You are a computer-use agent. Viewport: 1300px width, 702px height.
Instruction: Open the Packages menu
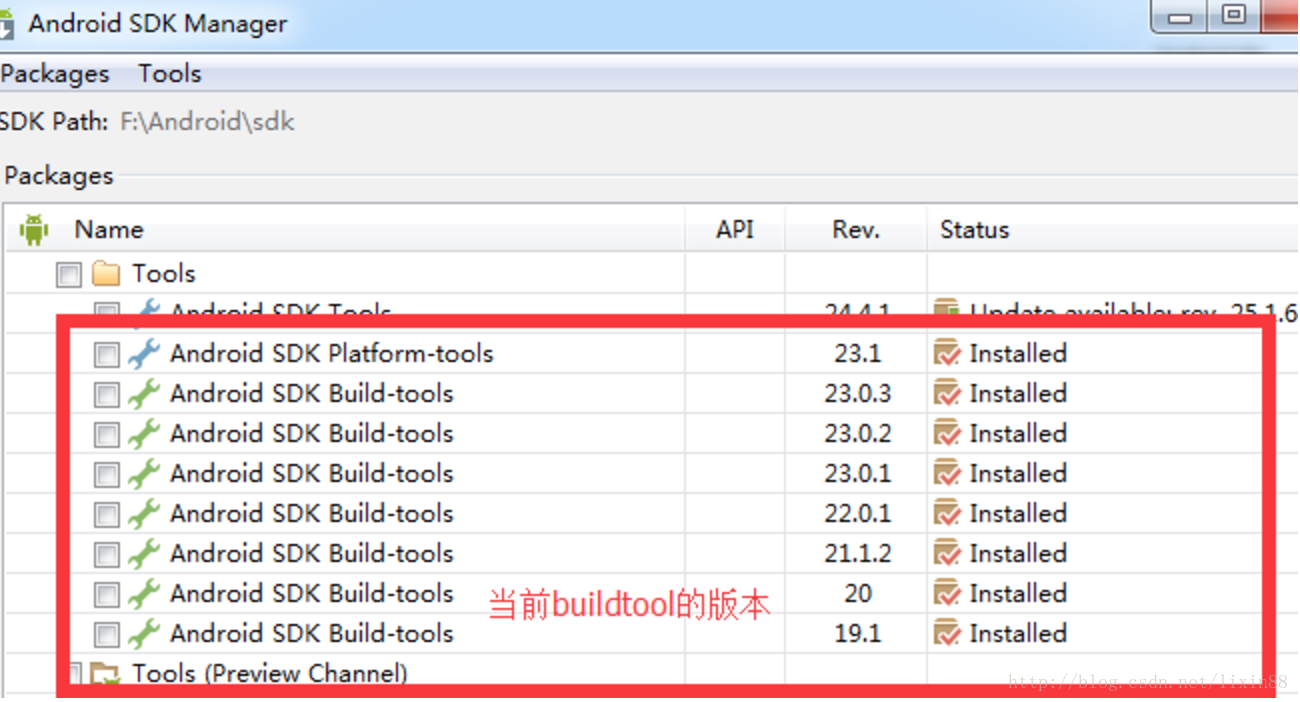(55, 72)
